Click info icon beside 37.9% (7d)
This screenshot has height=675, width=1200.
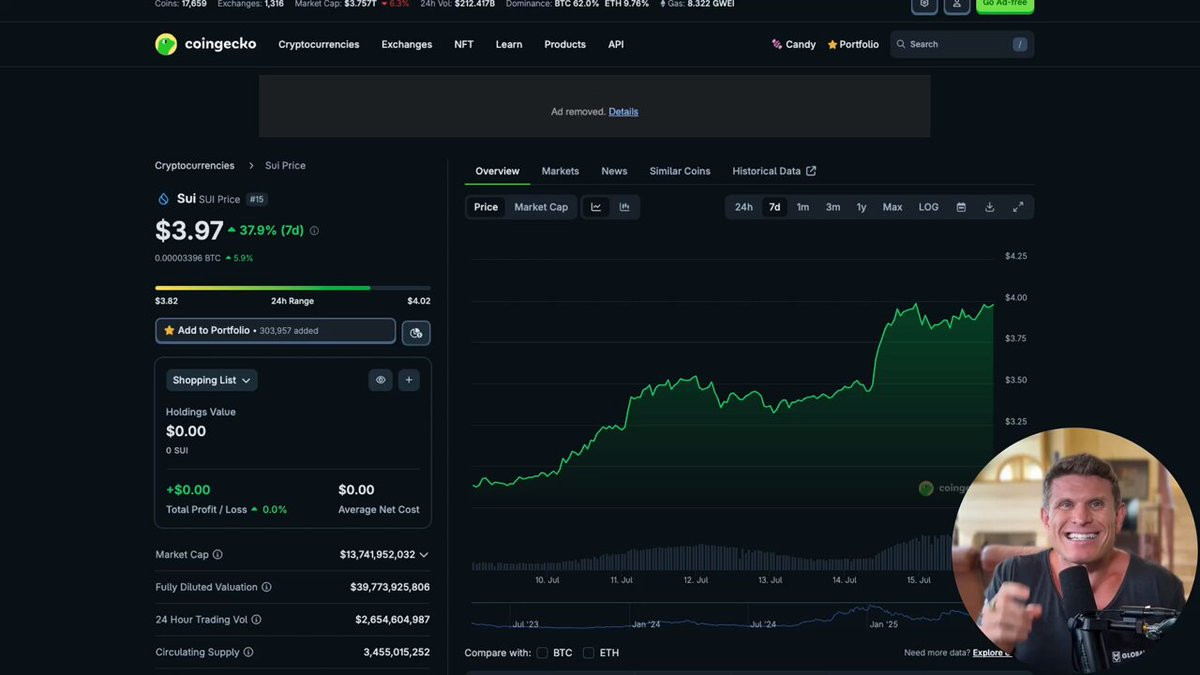(314, 231)
